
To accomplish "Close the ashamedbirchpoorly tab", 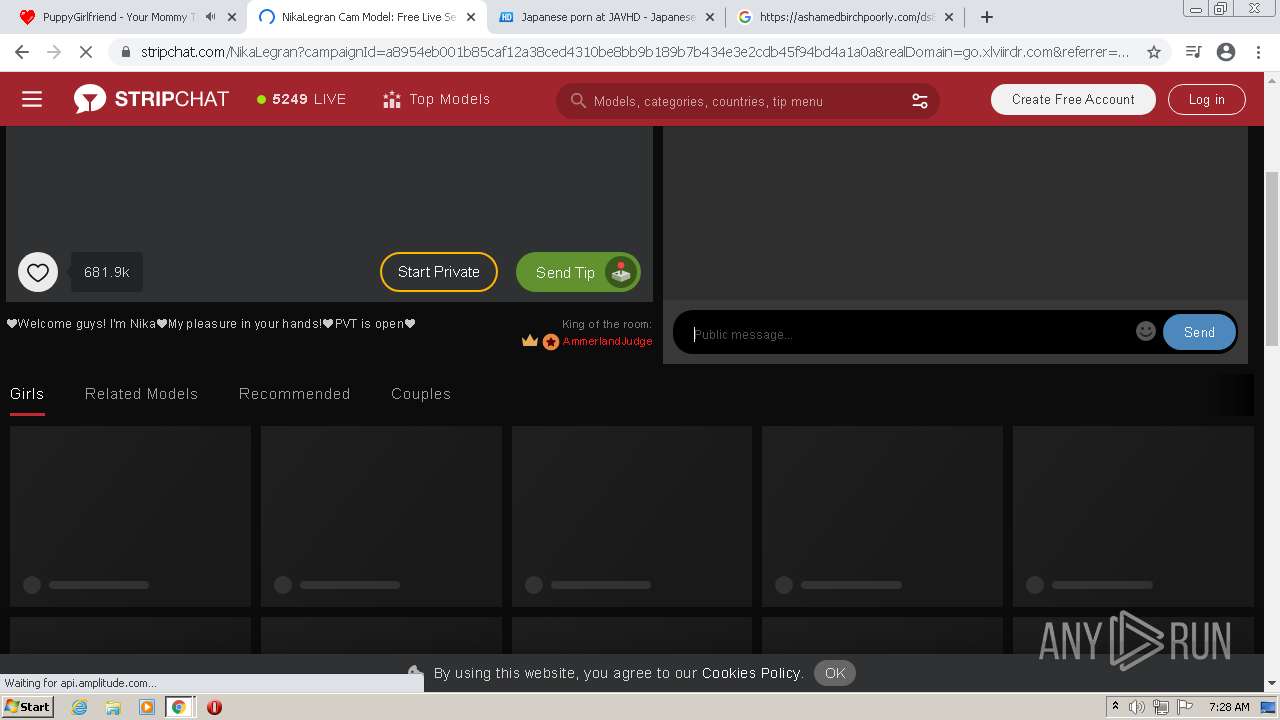I will [x=949, y=17].
